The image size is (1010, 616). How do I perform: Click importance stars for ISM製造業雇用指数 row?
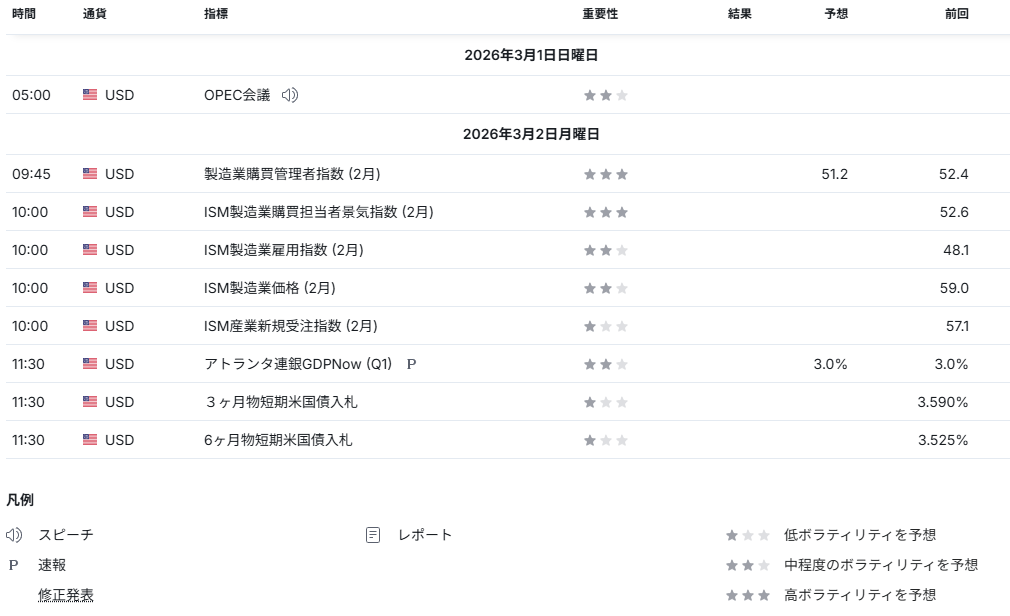606,250
